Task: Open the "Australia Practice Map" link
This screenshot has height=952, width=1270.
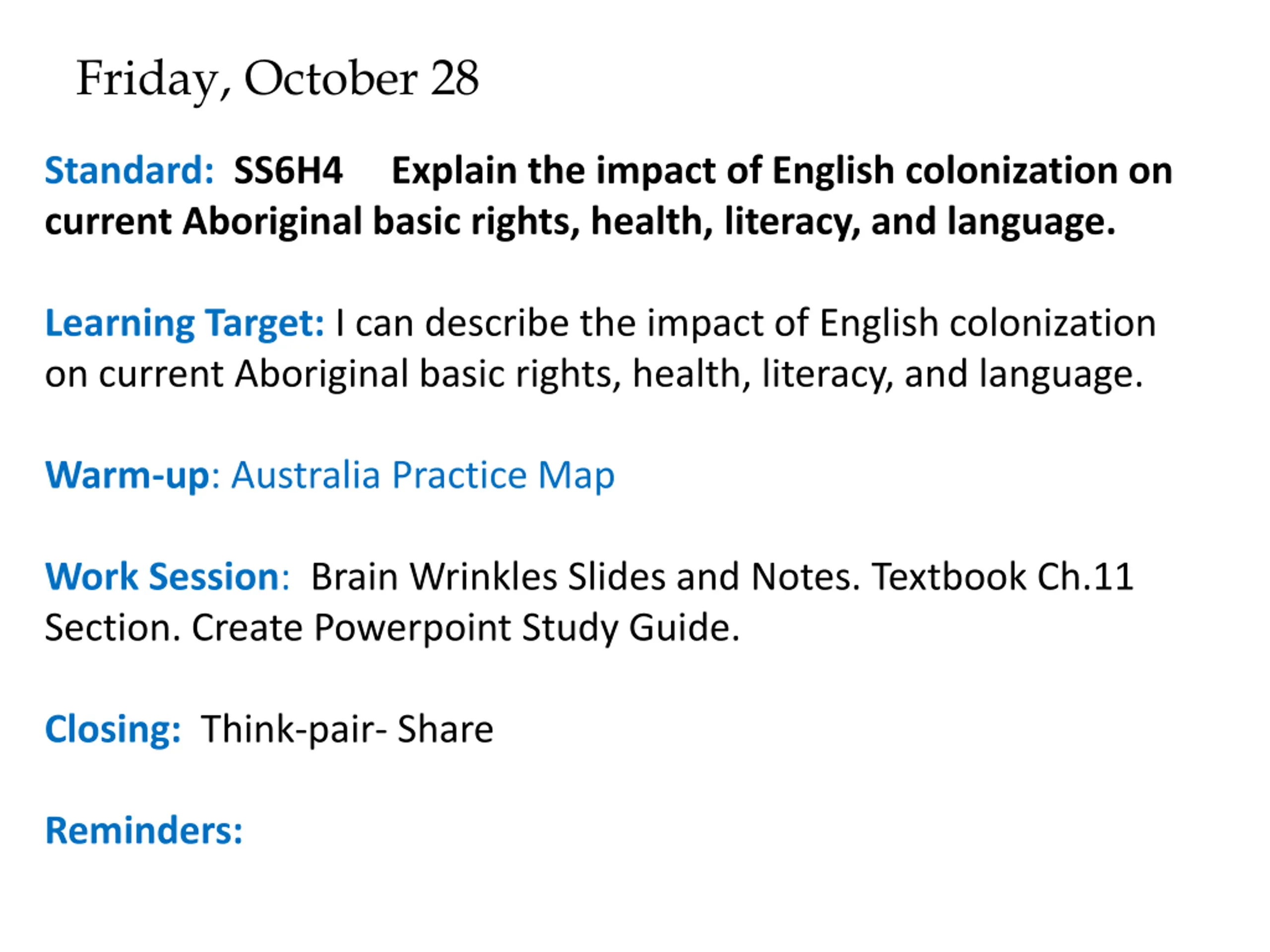Action: (423, 476)
